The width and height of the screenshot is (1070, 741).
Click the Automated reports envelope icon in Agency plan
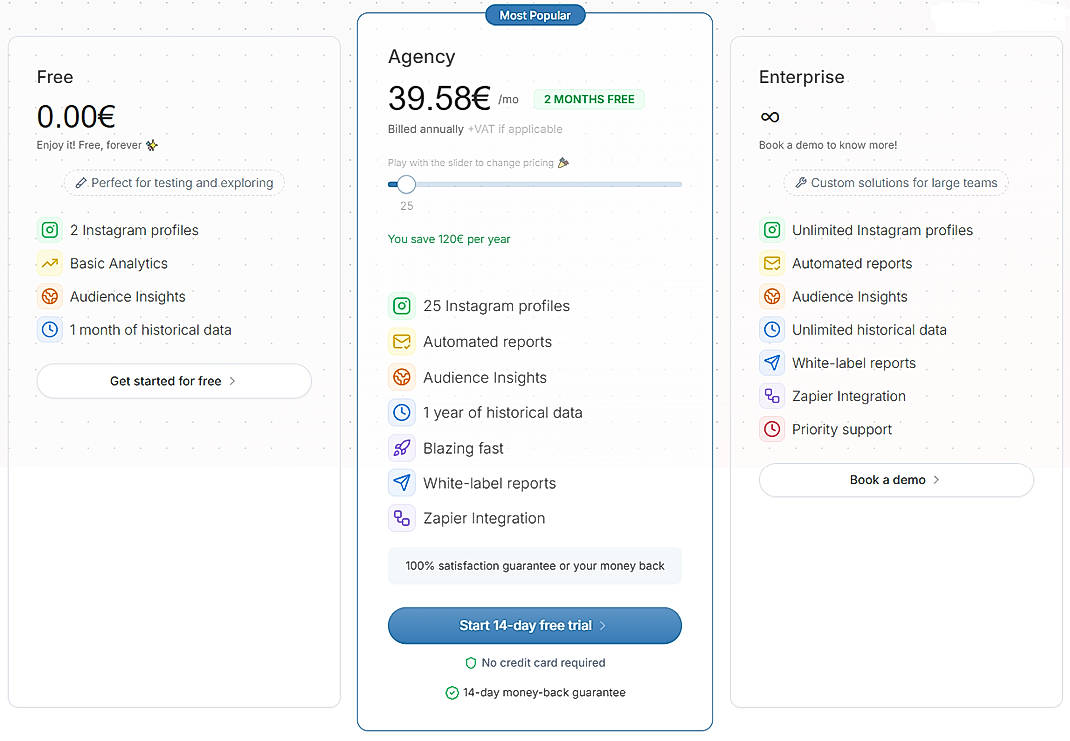coord(402,342)
